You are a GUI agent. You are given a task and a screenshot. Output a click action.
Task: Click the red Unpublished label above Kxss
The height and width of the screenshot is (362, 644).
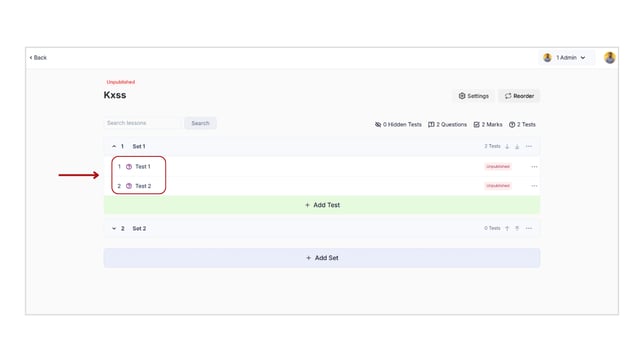pyautogui.click(x=120, y=82)
